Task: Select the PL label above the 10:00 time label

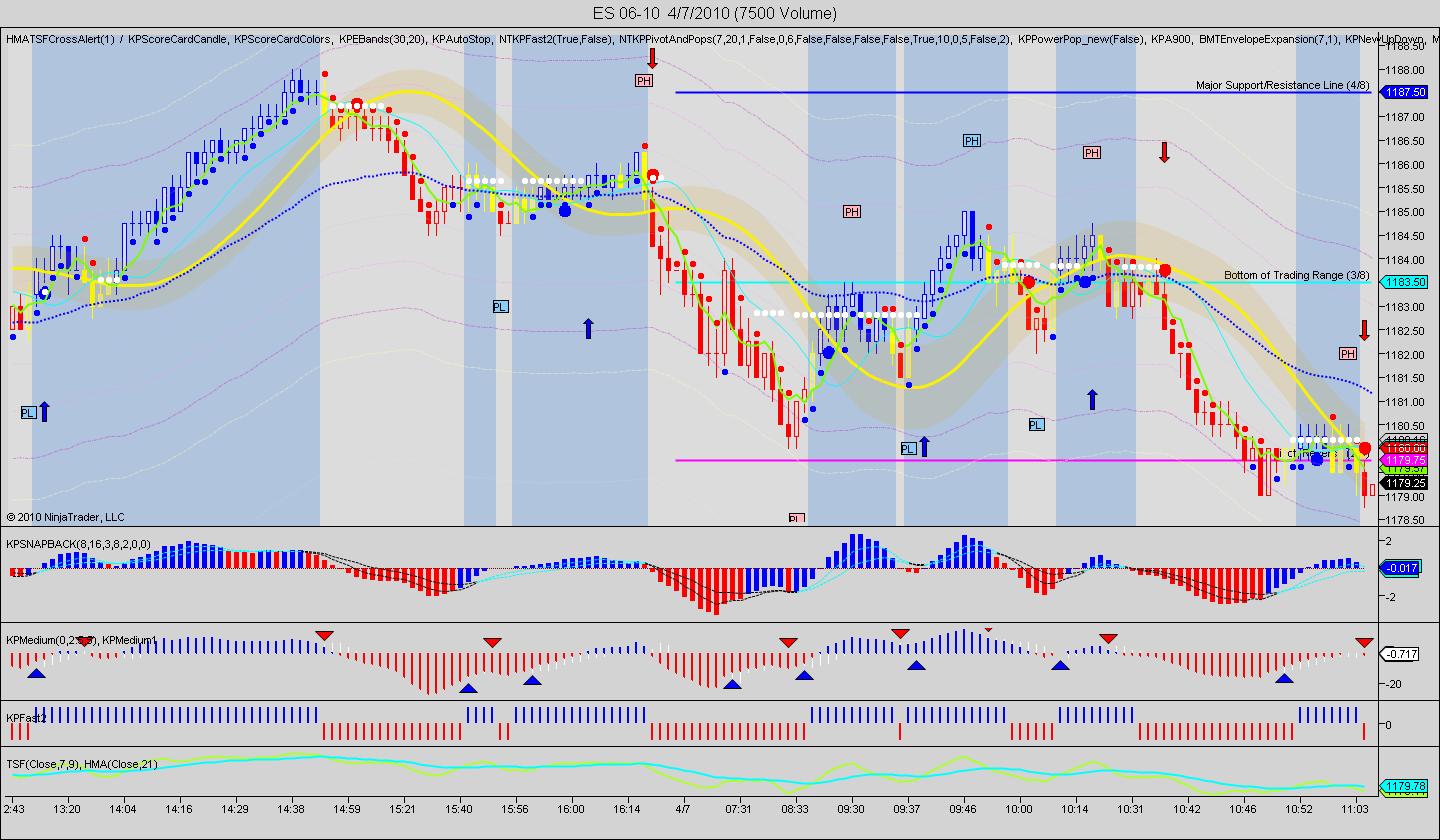Action: pyautogui.click(x=1036, y=424)
